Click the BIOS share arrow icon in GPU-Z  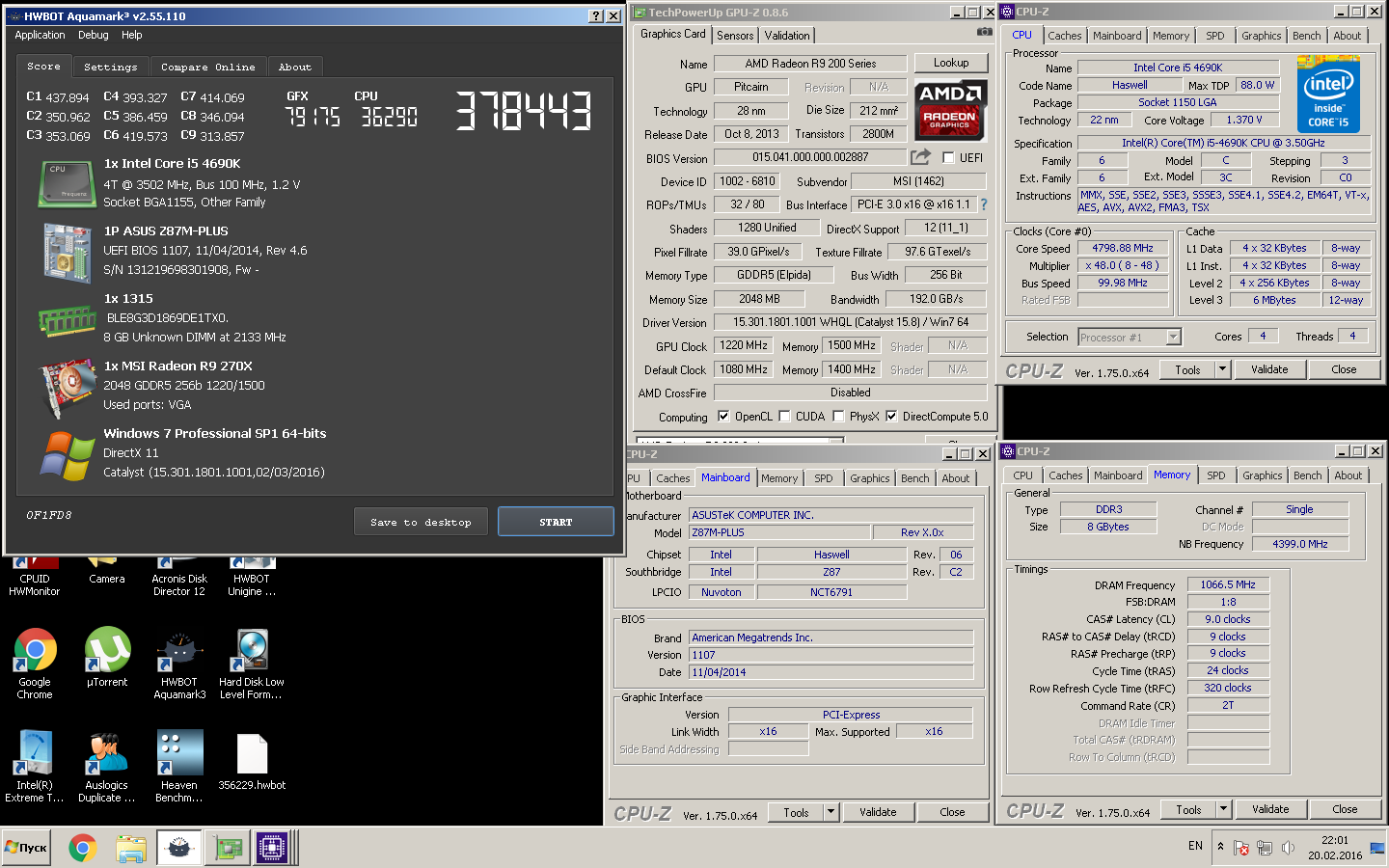(920, 156)
